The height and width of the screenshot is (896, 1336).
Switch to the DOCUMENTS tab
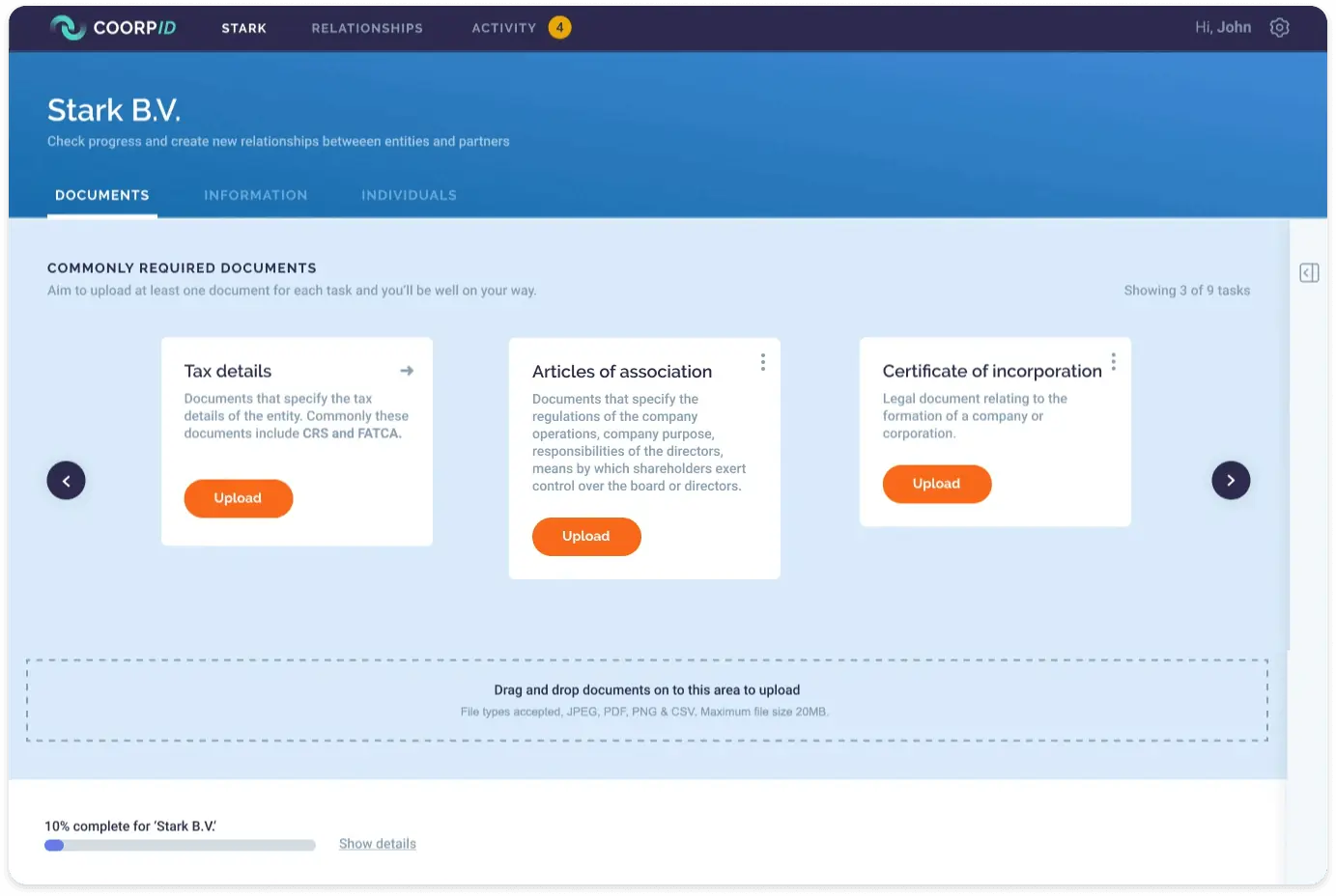click(x=102, y=195)
